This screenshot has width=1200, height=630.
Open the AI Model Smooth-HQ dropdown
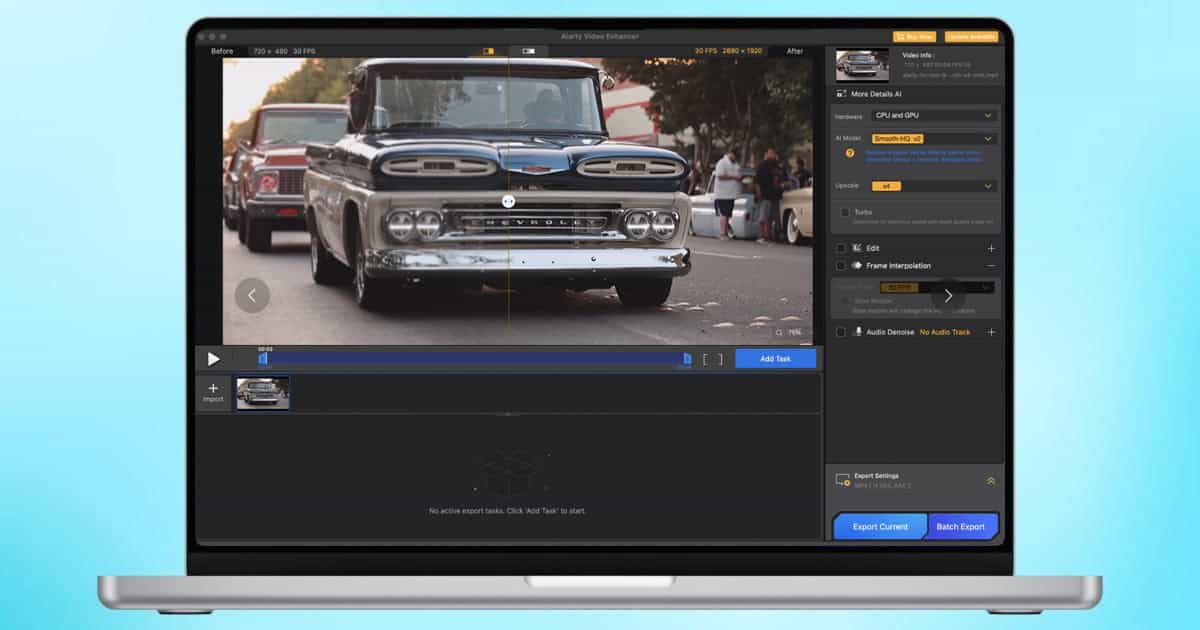934,138
